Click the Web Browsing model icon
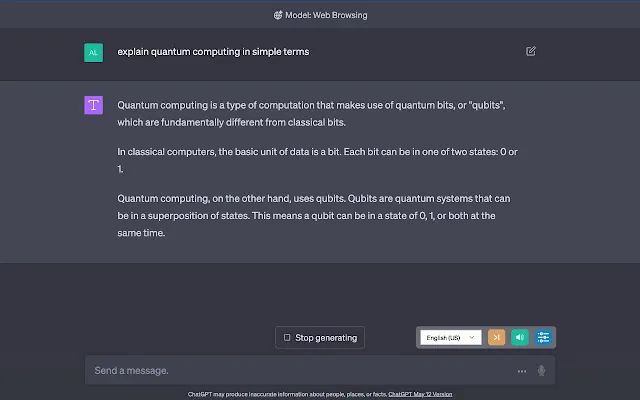Viewport: 640px width, 400px height. (x=278, y=15)
